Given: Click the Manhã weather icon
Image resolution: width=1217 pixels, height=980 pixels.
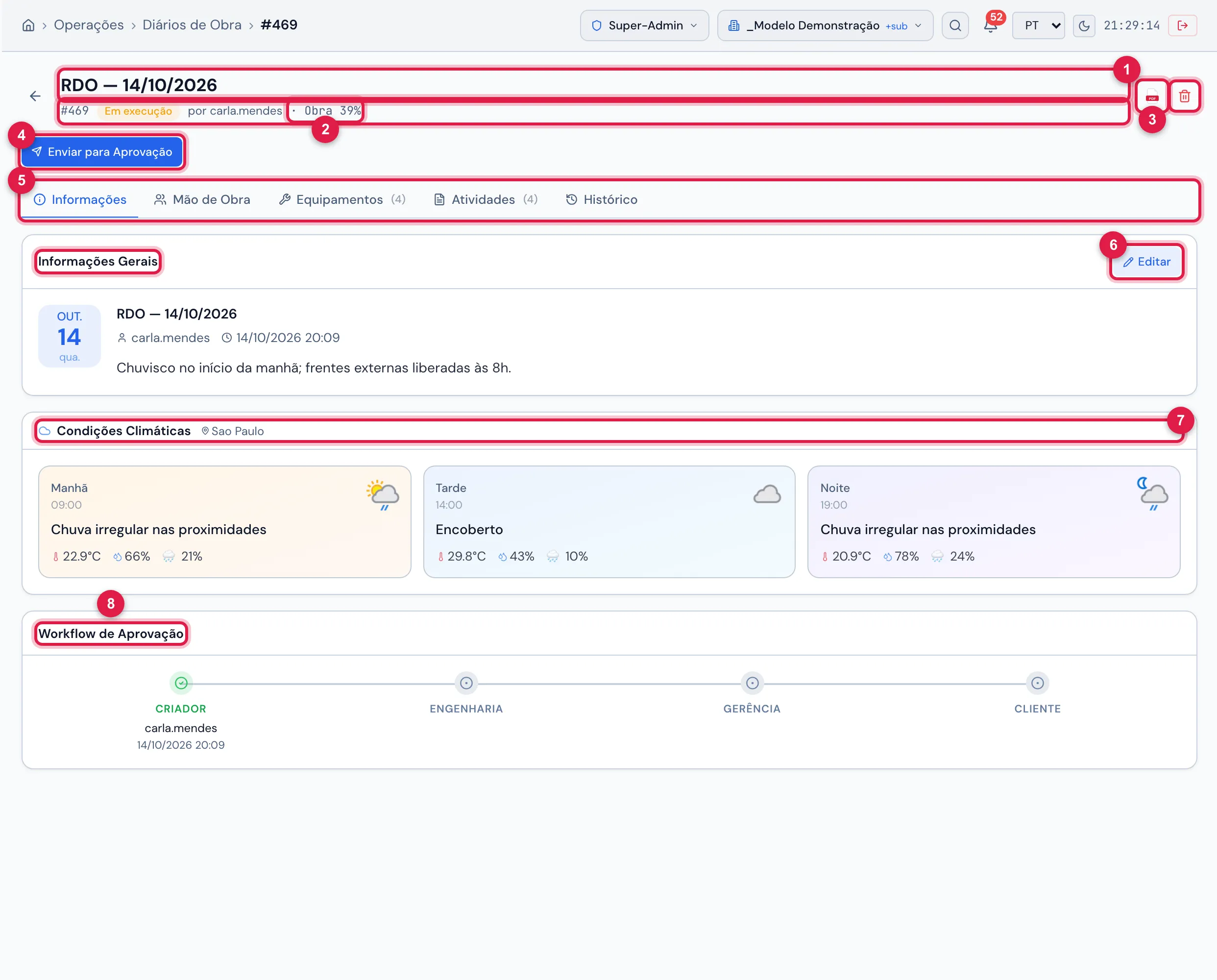Looking at the screenshot, I should [383, 494].
